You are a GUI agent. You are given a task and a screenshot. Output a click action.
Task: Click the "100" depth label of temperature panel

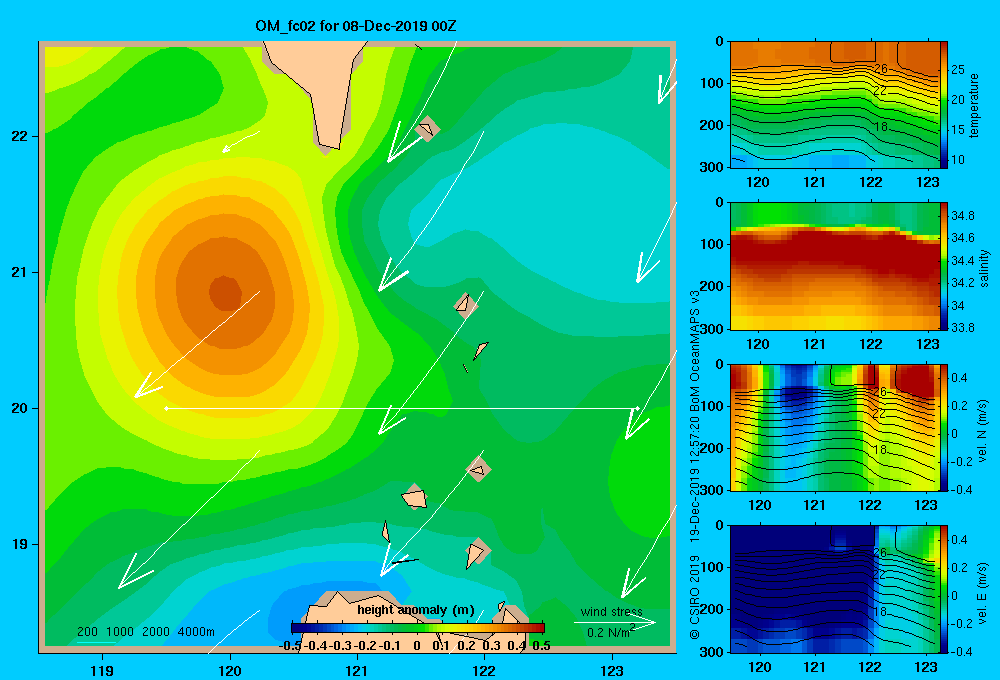(712, 84)
